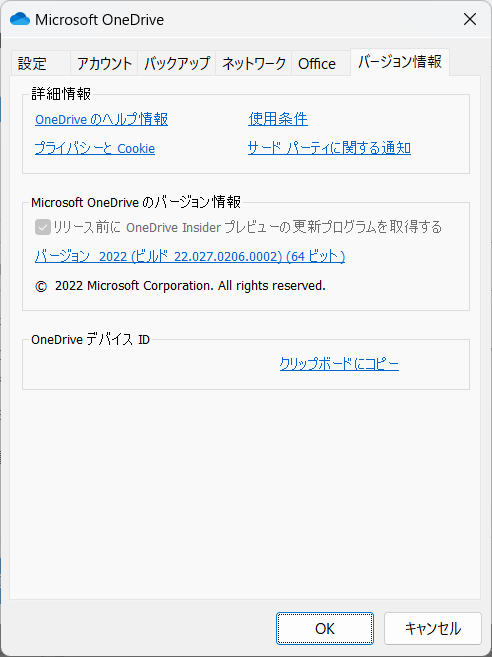
Task: Click the キャンセル button
Action: pyautogui.click(x=433, y=629)
